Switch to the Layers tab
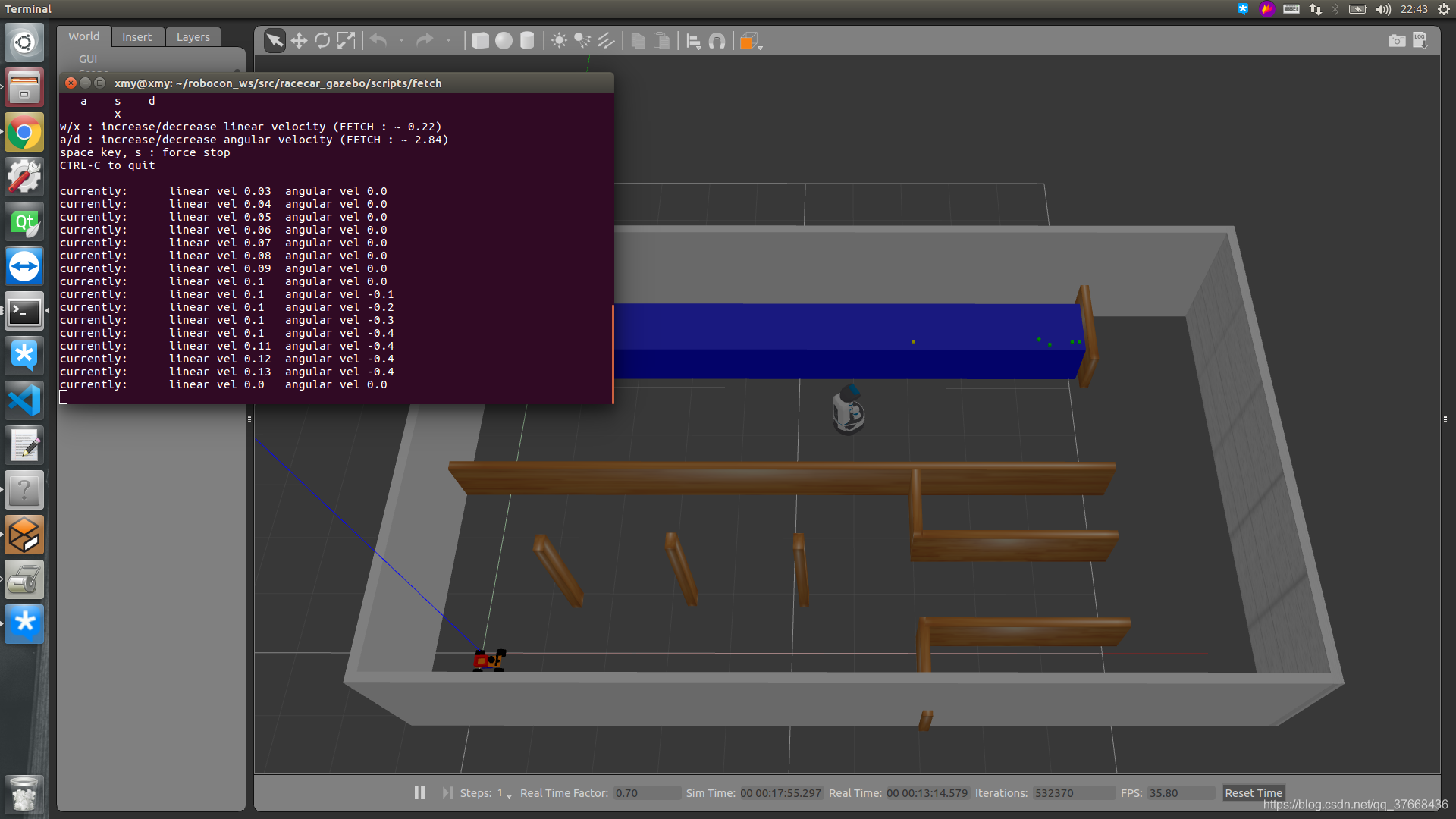The width and height of the screenshot is (1456, 819). [x=193, y=37]
